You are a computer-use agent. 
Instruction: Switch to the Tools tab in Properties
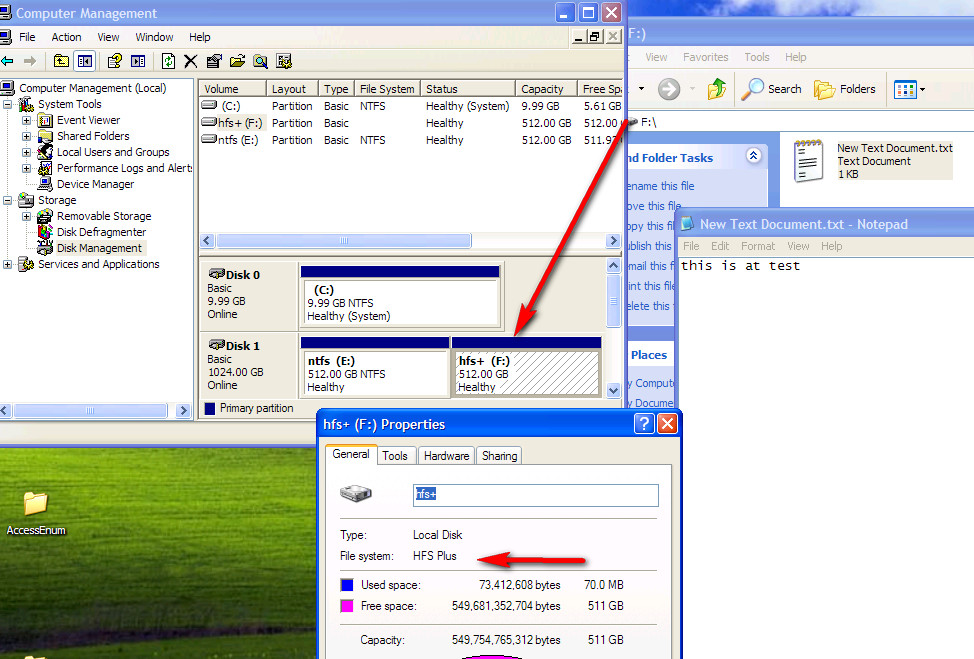[x=395, y=456]
